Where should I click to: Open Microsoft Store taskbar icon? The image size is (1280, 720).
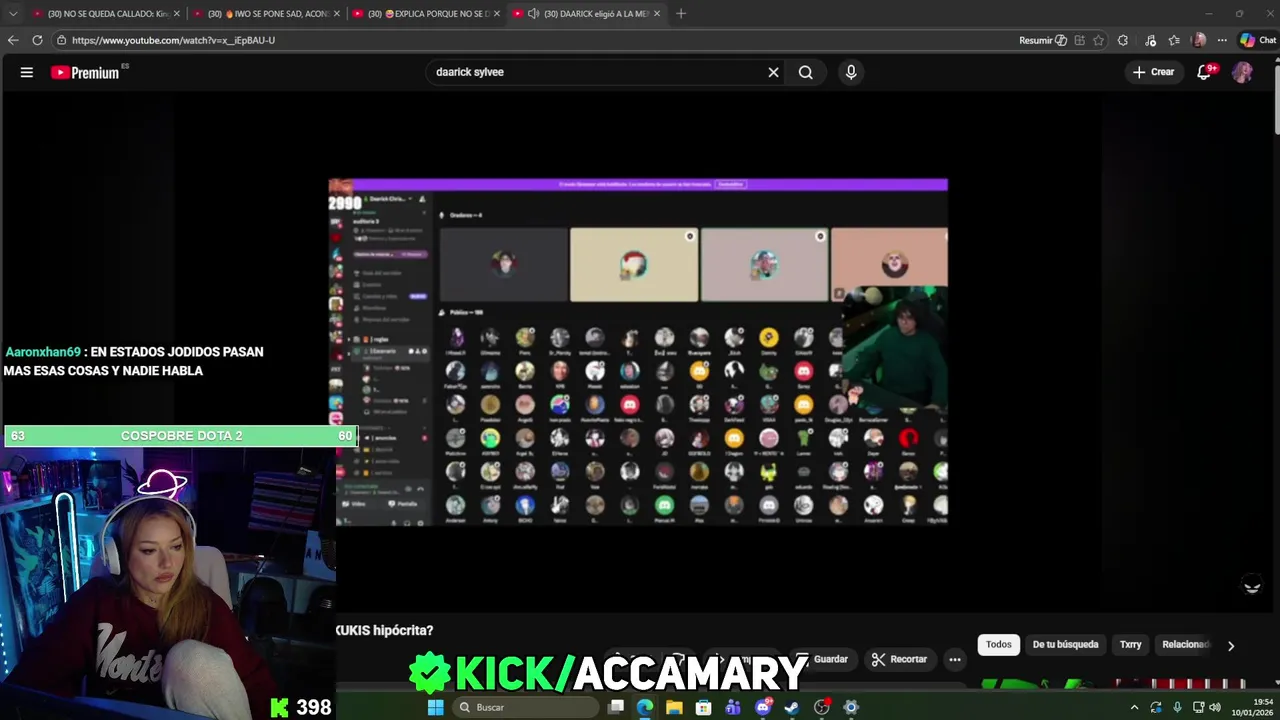point(704,707)
